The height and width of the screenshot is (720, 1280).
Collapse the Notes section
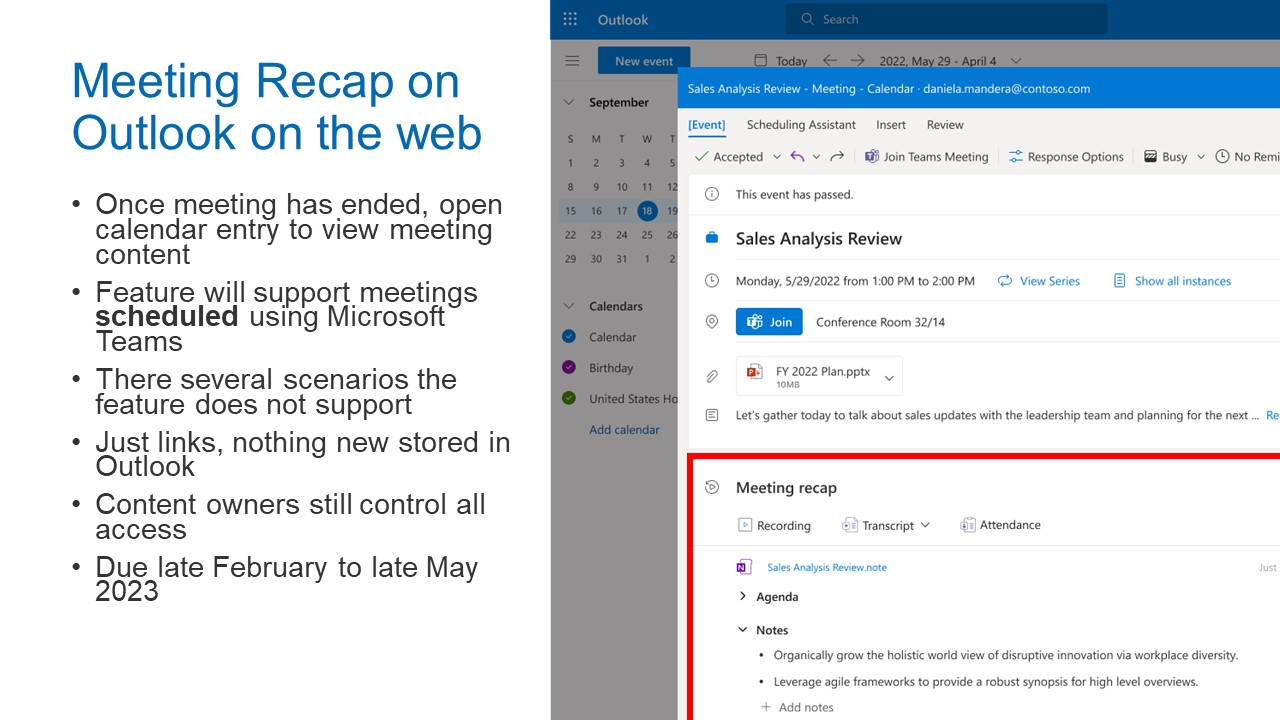[x=743, y=630]
